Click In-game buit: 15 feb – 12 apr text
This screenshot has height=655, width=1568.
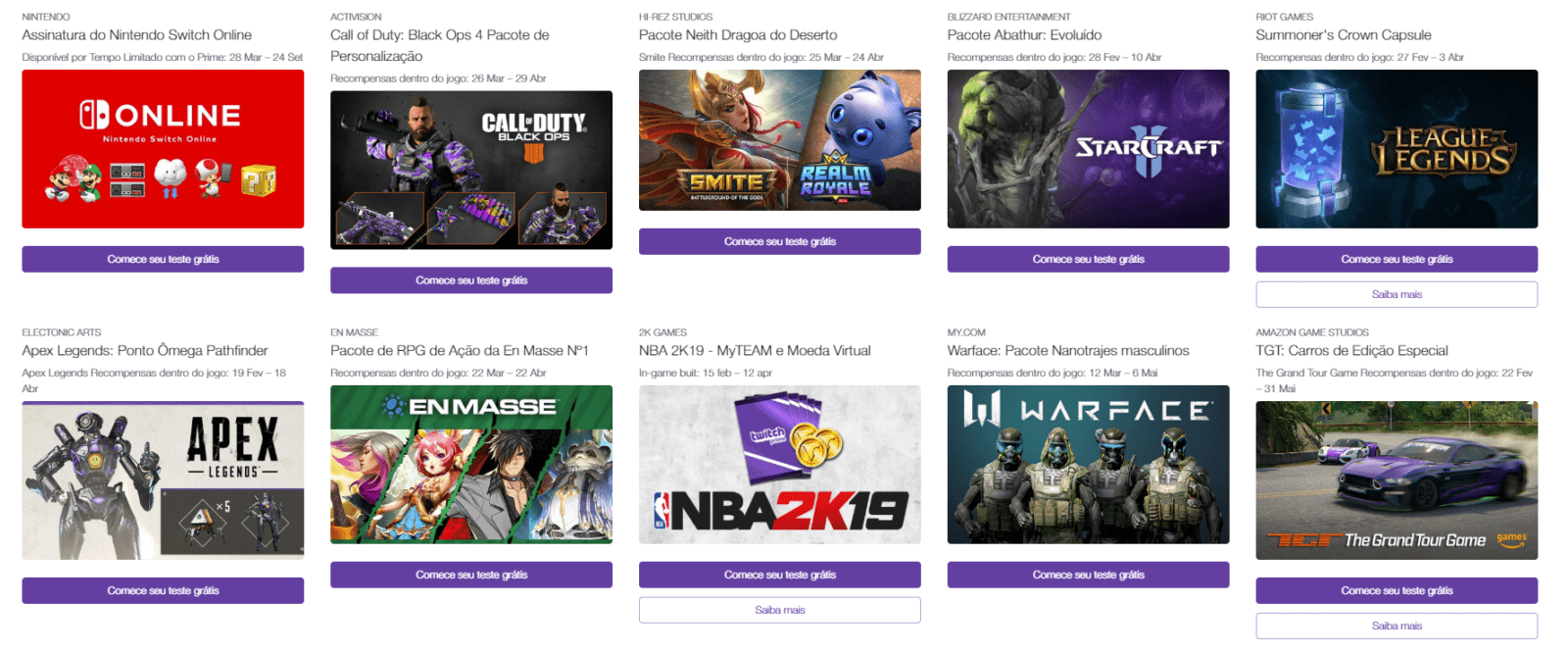706,373
